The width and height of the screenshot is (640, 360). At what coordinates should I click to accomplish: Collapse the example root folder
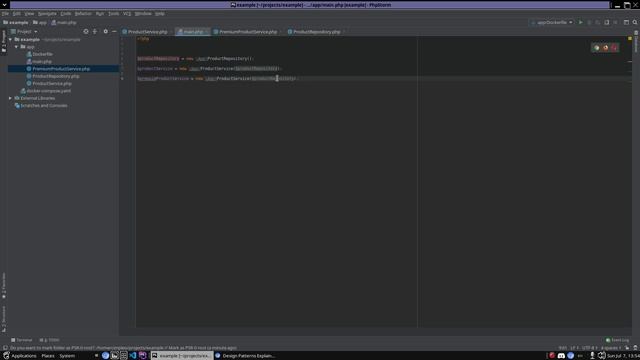tap(10, 40)
